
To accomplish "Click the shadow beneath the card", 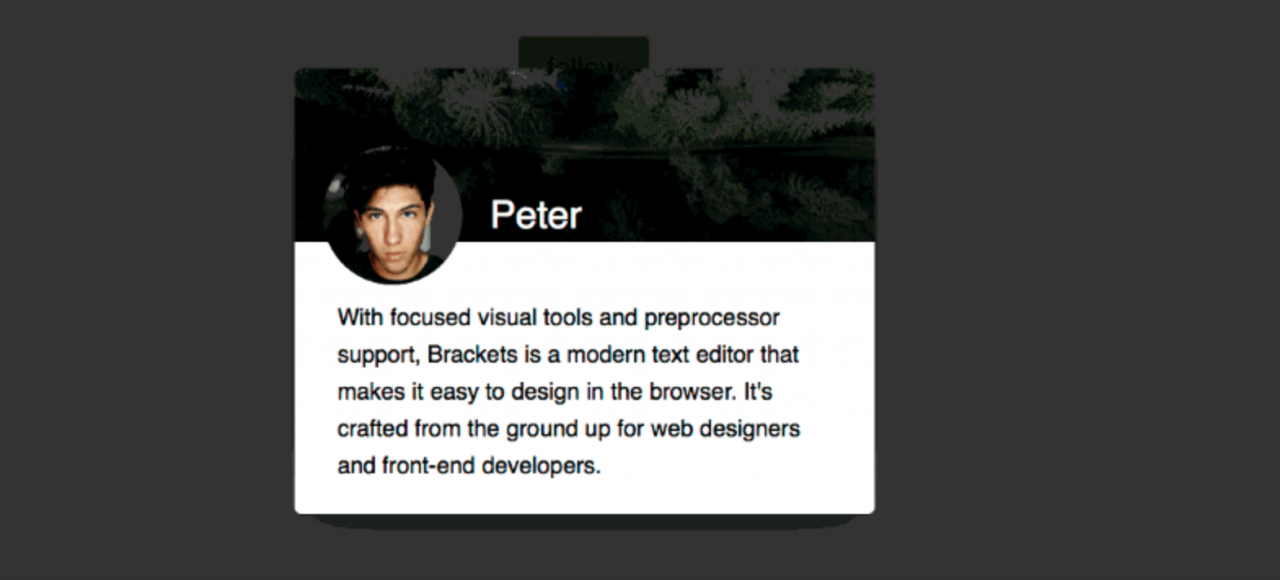I will [x=584, y=521].
